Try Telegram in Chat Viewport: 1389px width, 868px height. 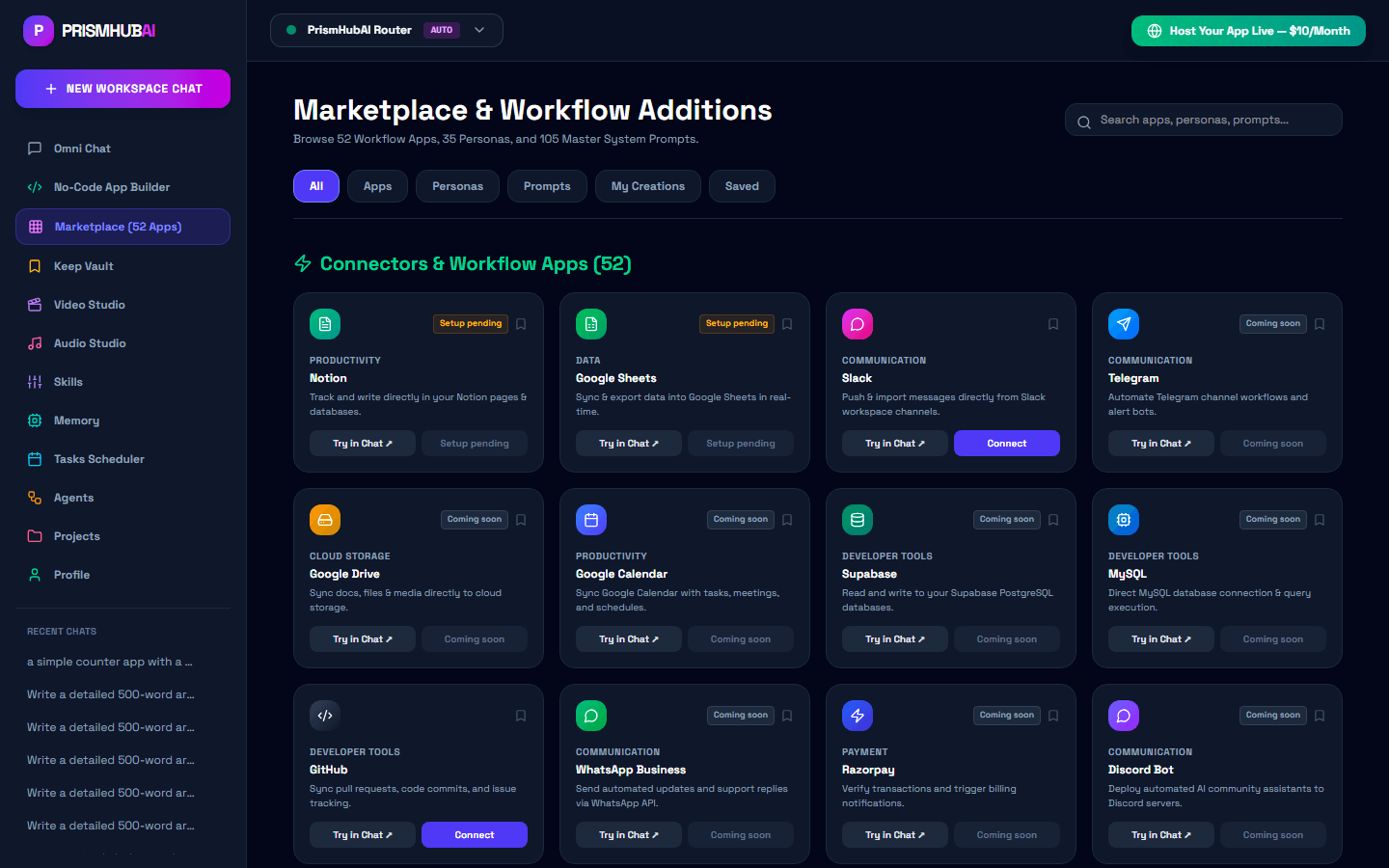(1161, 444)
